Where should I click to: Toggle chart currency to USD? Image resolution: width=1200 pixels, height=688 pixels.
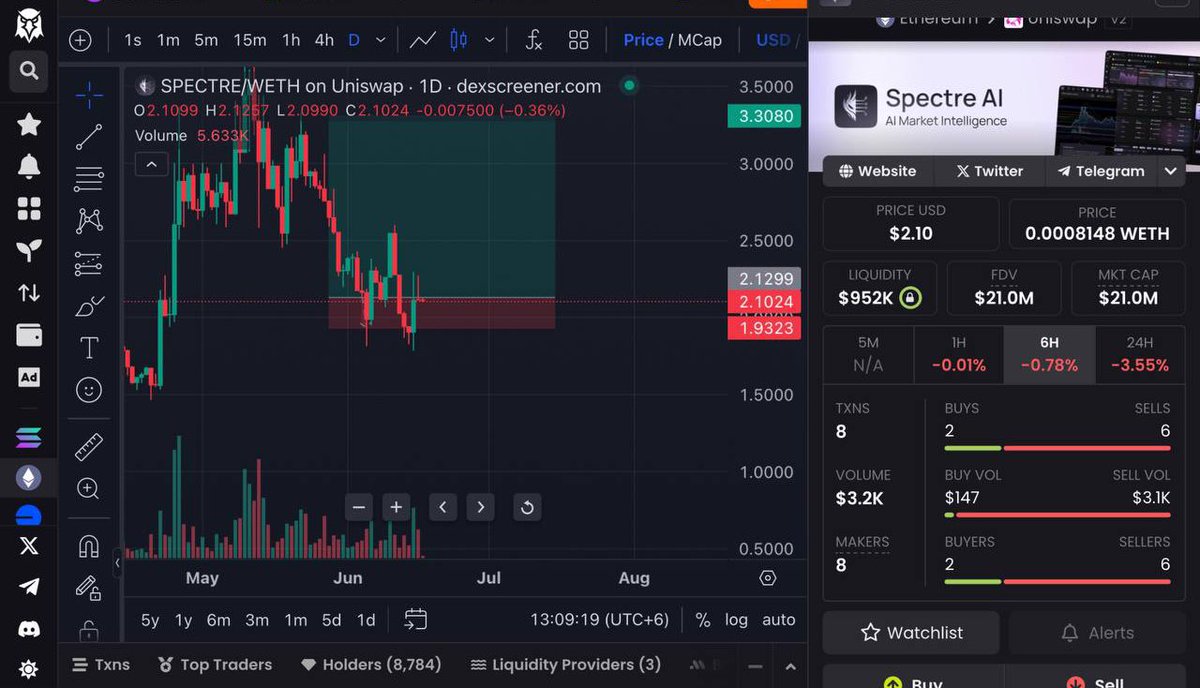click(x=773, y=40)
